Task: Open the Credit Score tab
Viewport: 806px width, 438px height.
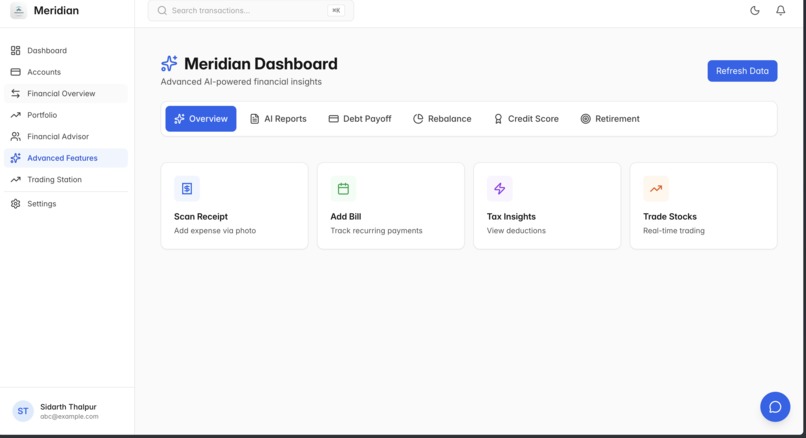Action: tap(526, 119)
